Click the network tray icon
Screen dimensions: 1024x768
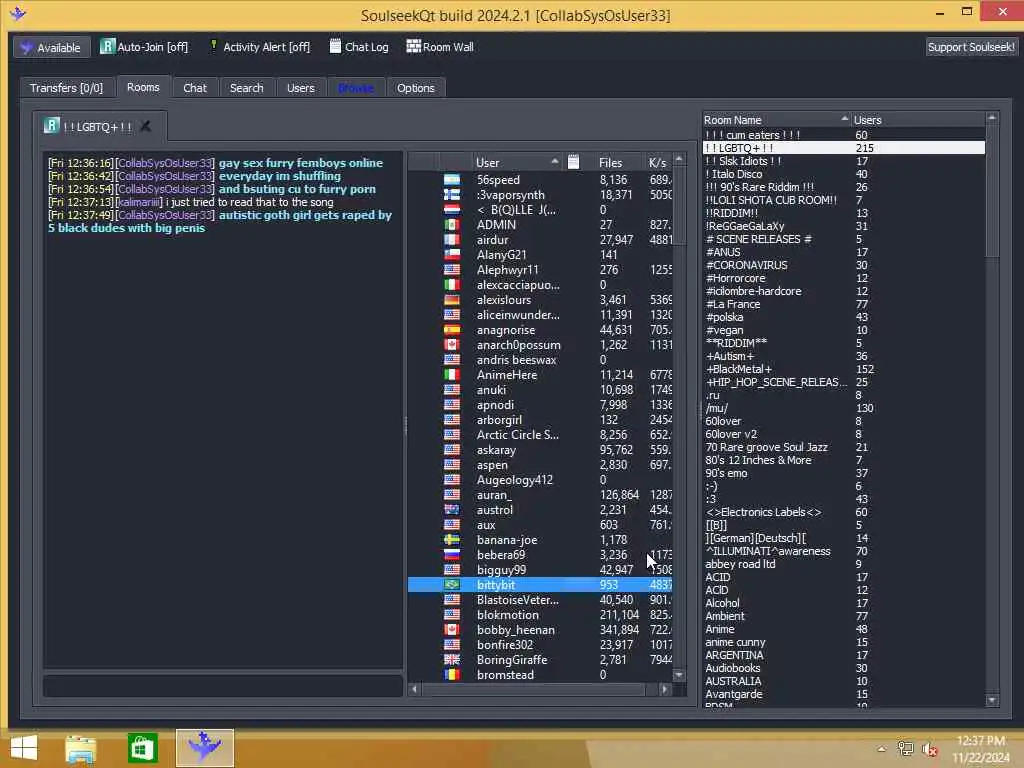905,749
